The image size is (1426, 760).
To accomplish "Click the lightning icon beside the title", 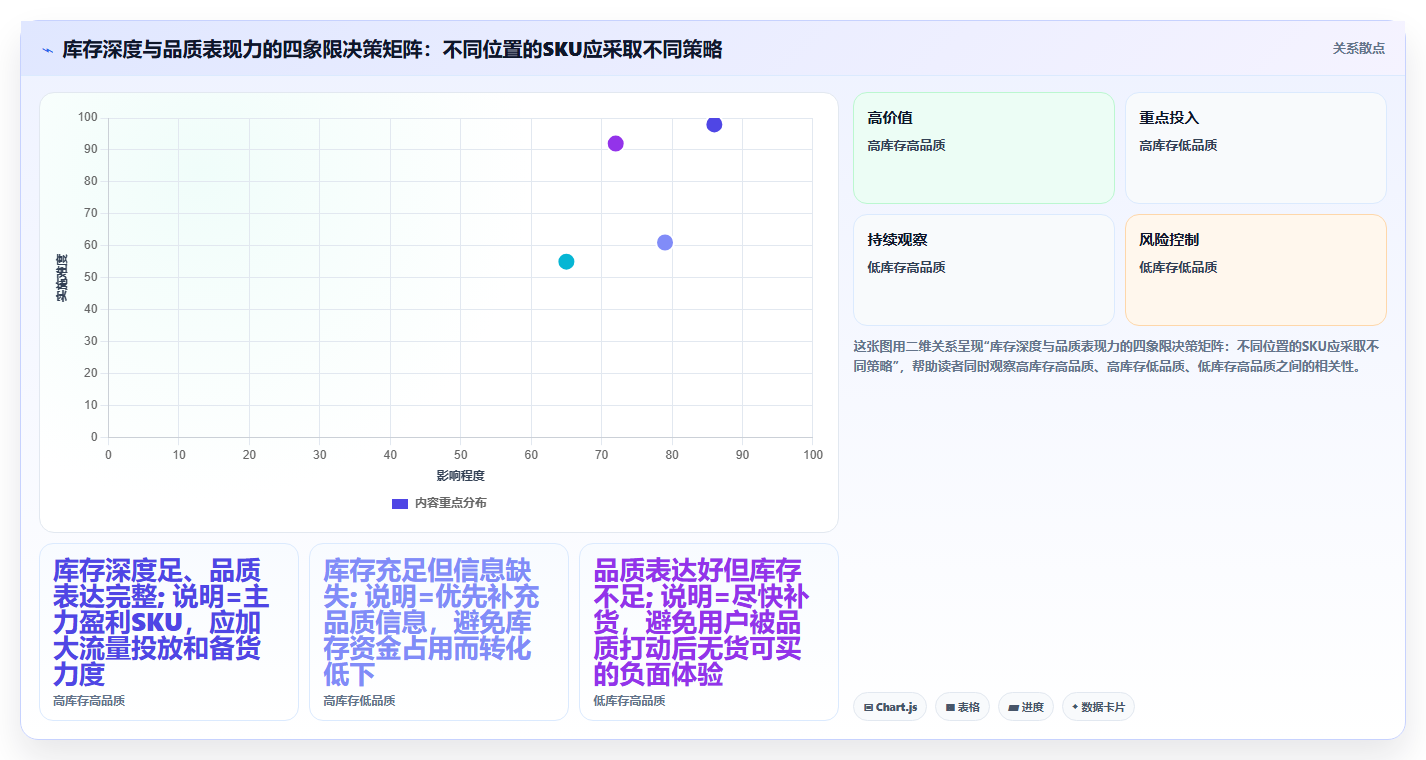I will 47,50.
